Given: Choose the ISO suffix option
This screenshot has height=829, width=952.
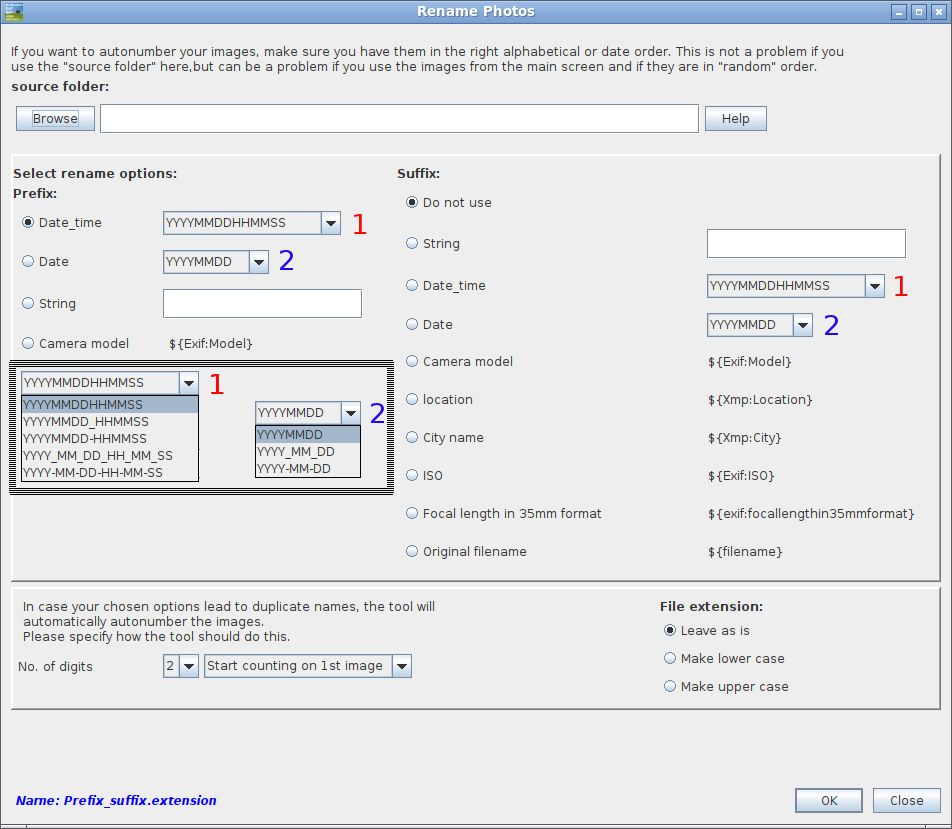Looking at the screenshot, I should click(412, 475).
